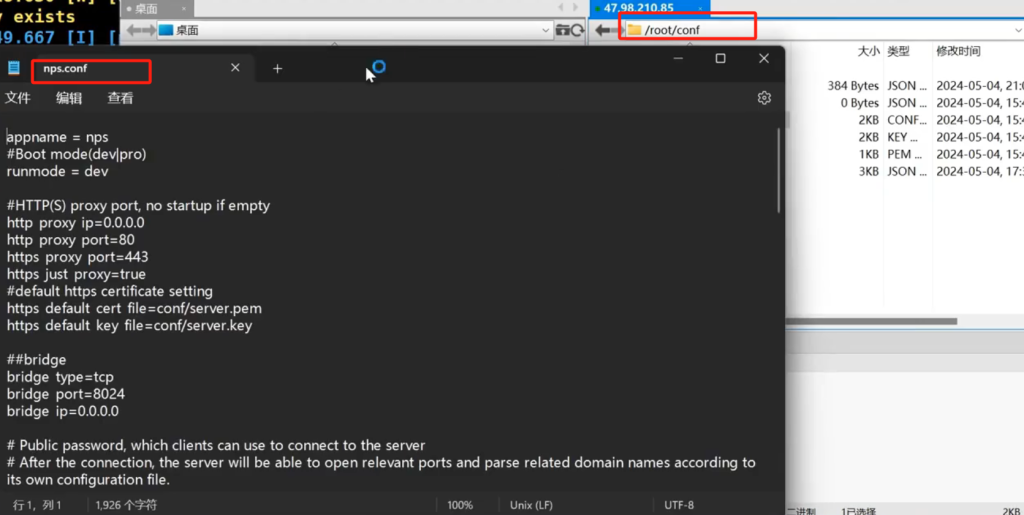Click the 1,926 个字符 character count
Image resolution: width=1024 pixels, height=515 pixels.
126,505
